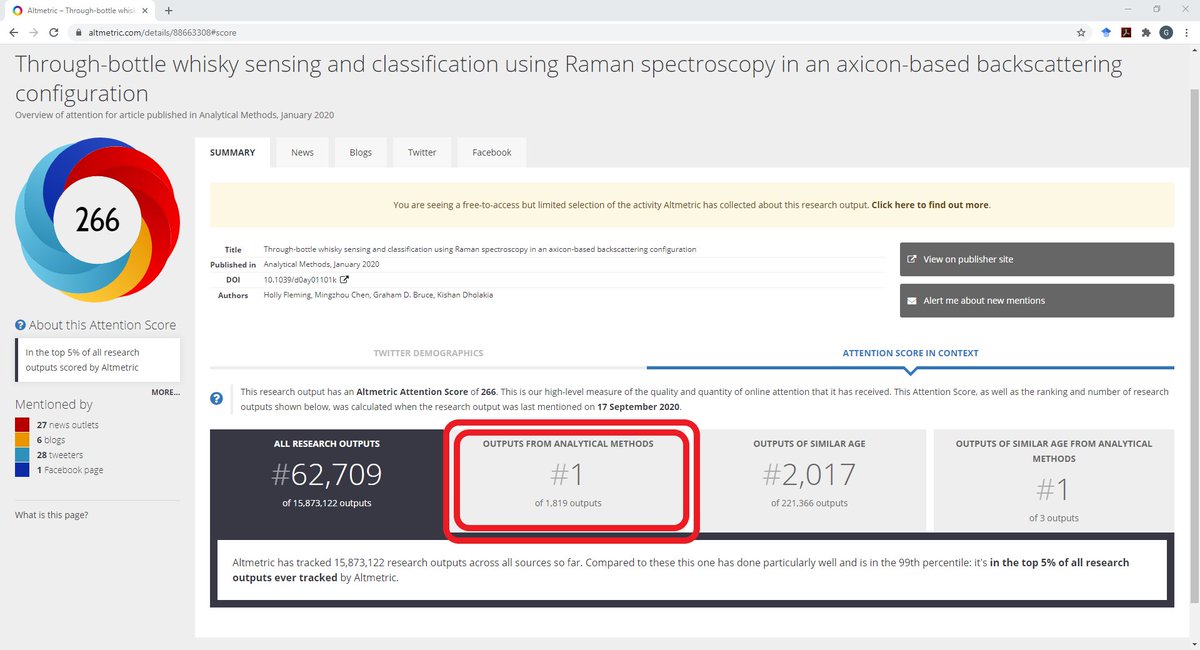1200x650 pixels.
Task: Click 'Click here to find out more' link
Action: tap(930, 205)
